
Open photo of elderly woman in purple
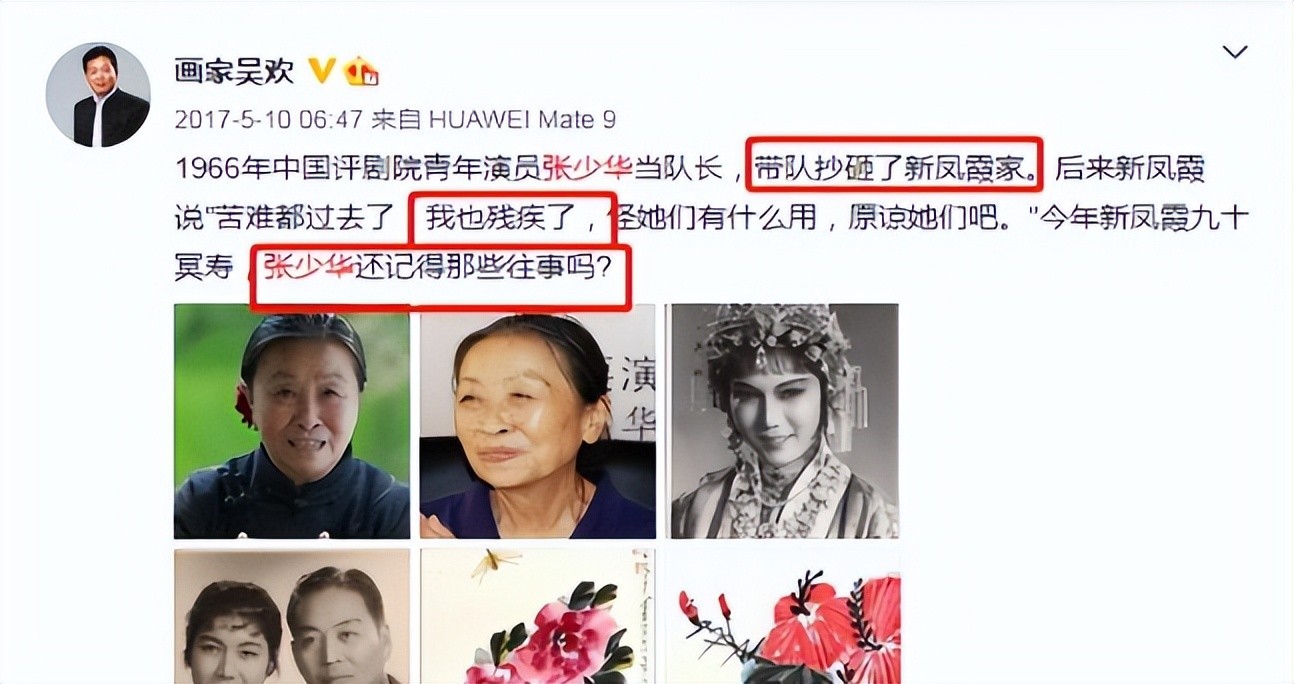(x=538, y=422)
